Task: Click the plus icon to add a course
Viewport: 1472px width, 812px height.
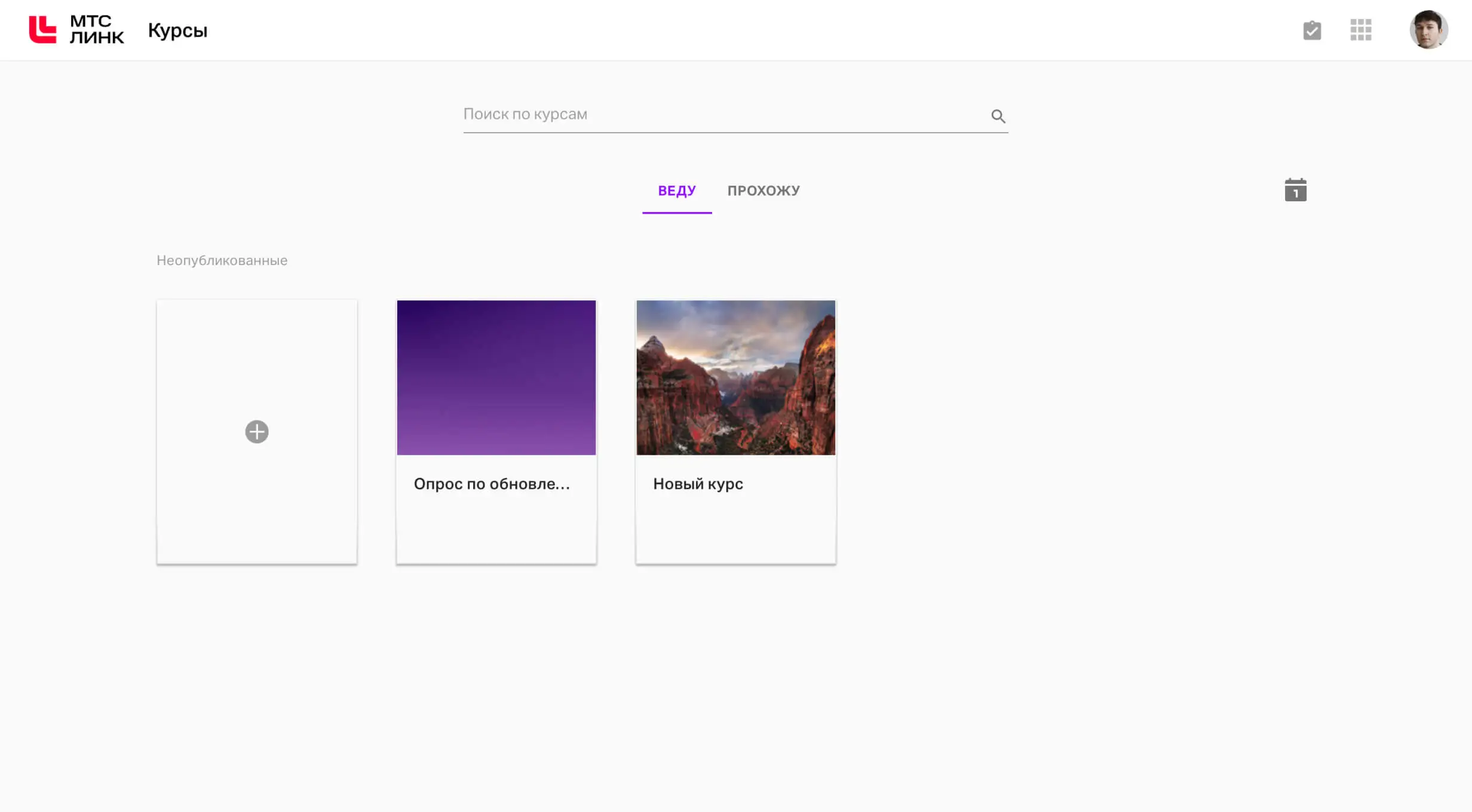Action: point(257,432)
